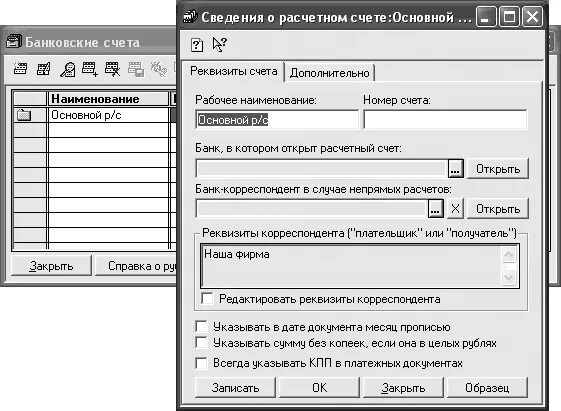561x411 pixels.
Task: Switch to the Реквизиты счета tab
Action: click(x=233, y=72)
